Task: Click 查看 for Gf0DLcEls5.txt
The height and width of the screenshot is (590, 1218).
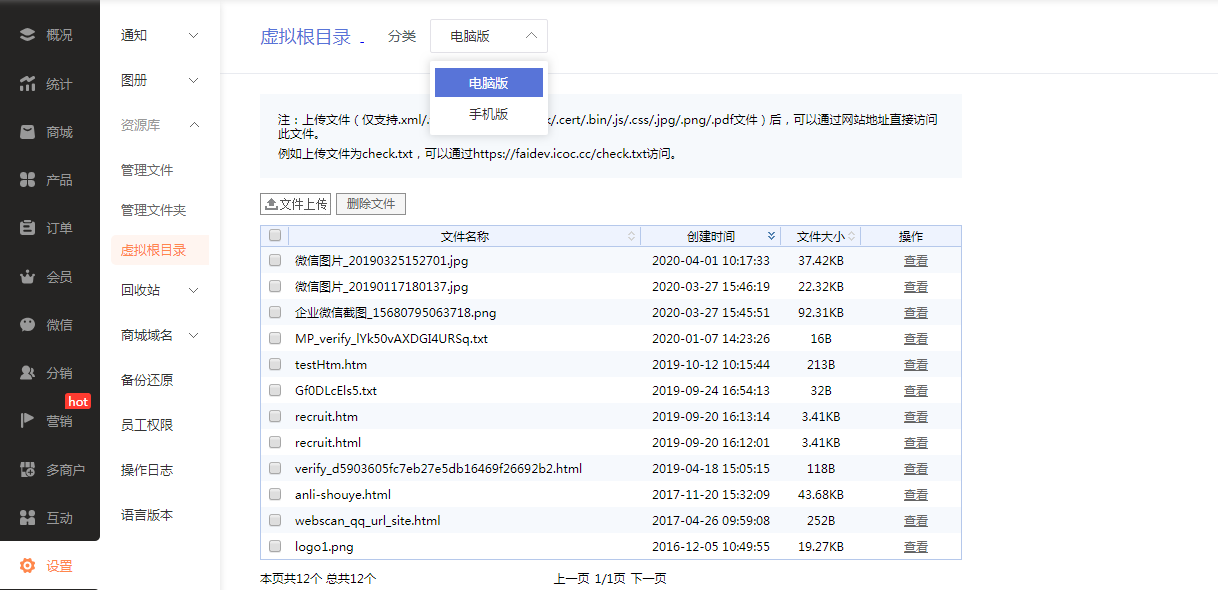Action: [916, 390]
